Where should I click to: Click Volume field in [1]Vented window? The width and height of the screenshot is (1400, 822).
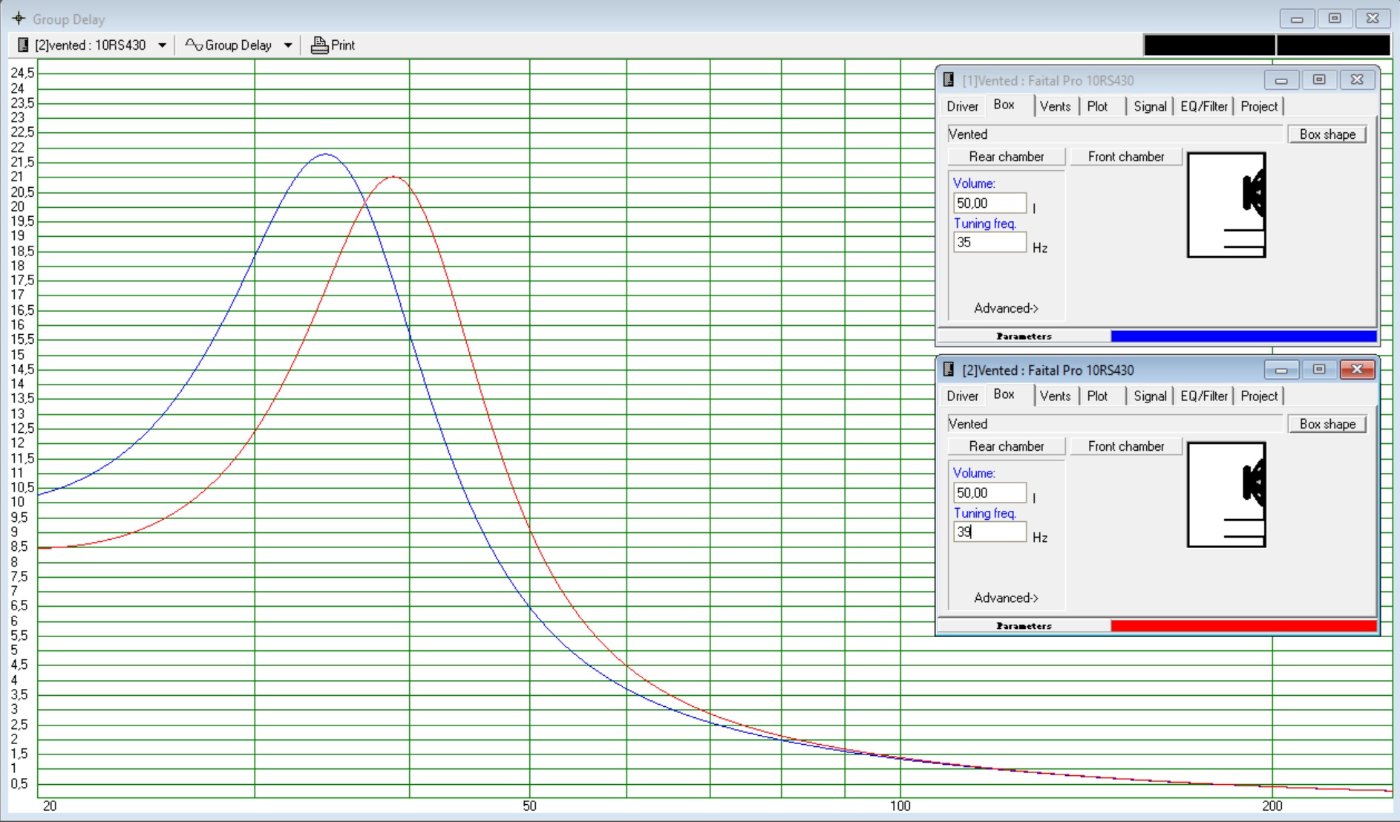(x=990, y=203)
